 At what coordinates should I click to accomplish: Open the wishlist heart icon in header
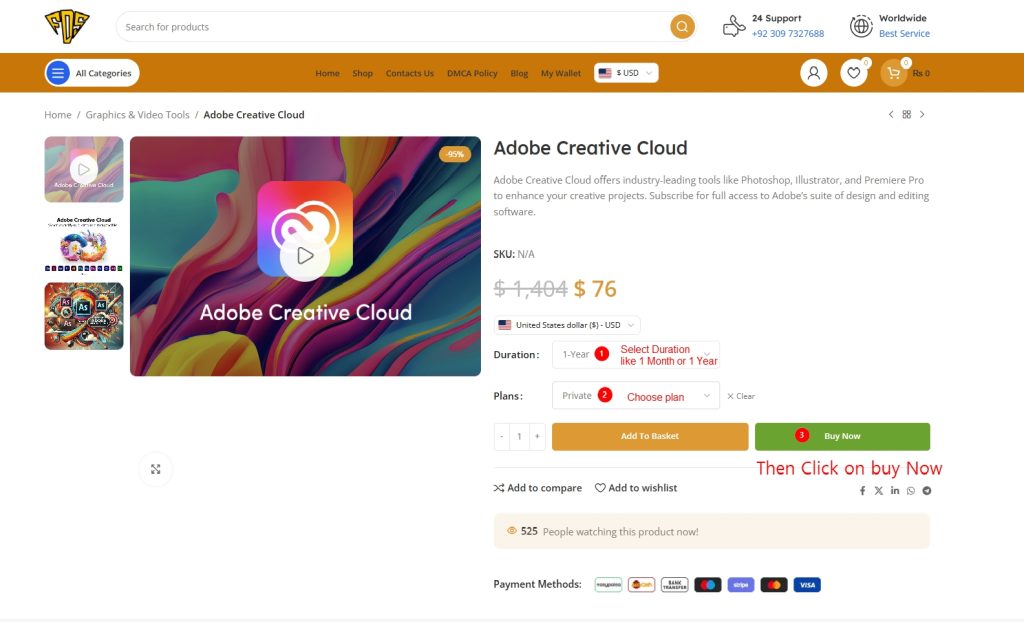[x=854, y=73]
